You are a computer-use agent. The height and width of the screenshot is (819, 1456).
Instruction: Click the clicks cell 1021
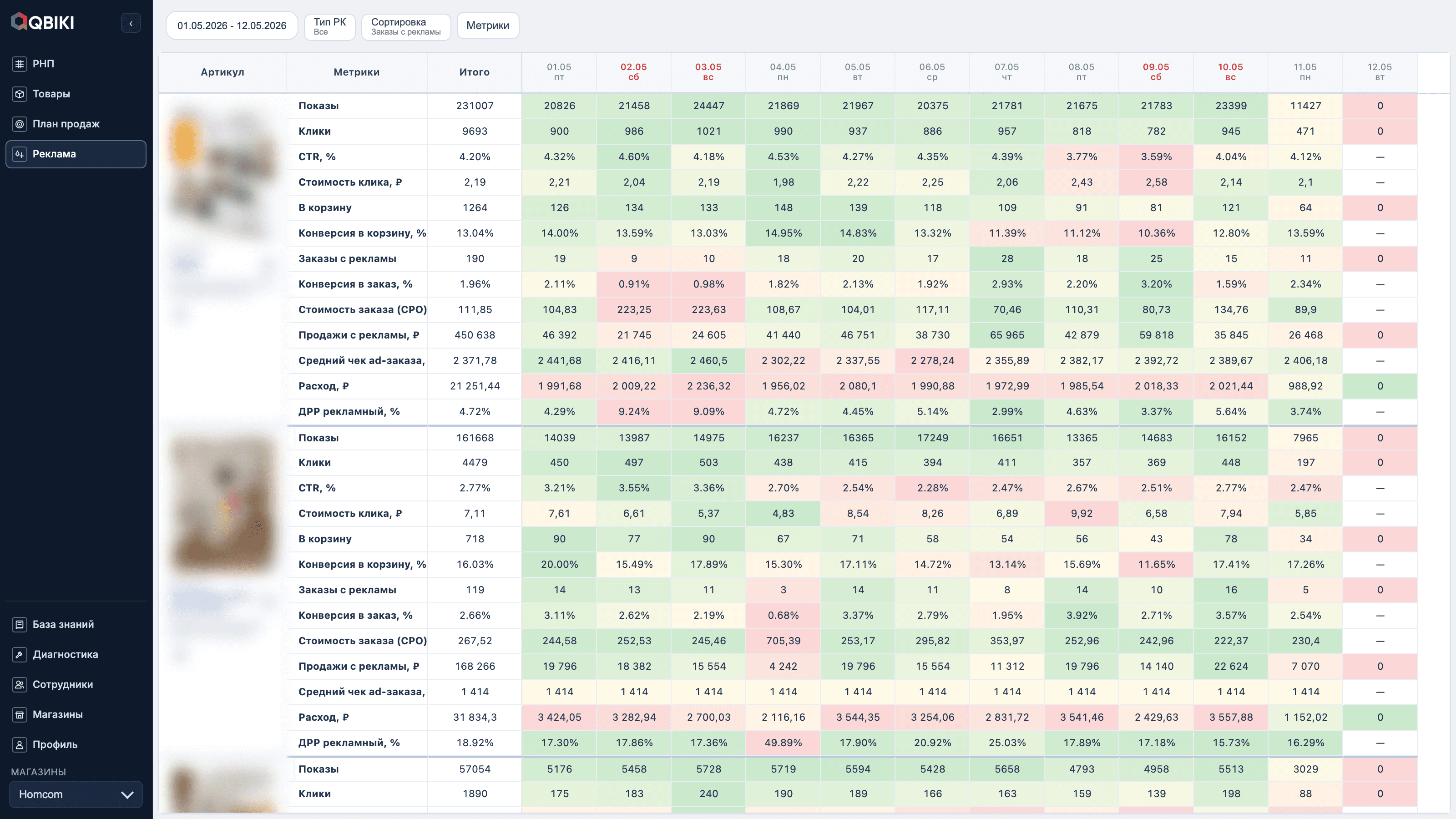[709, 131]
